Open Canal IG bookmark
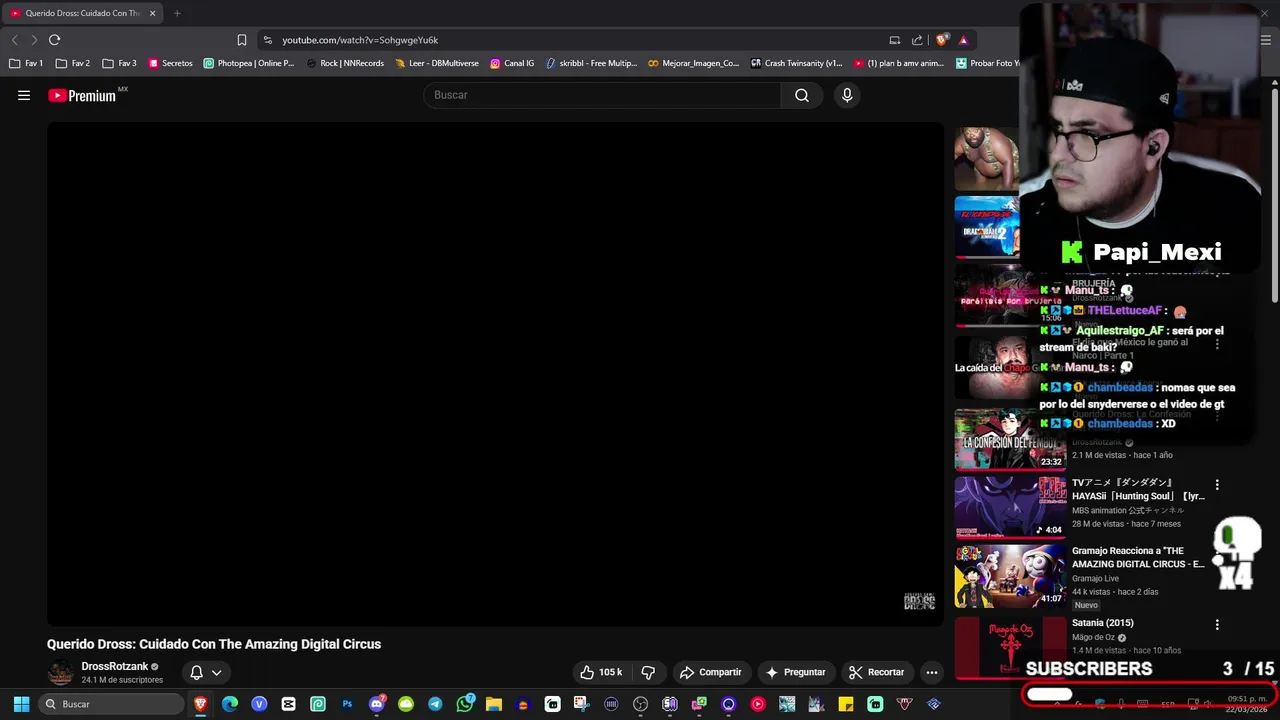The image size is (1280, 720). click(512, 63)
